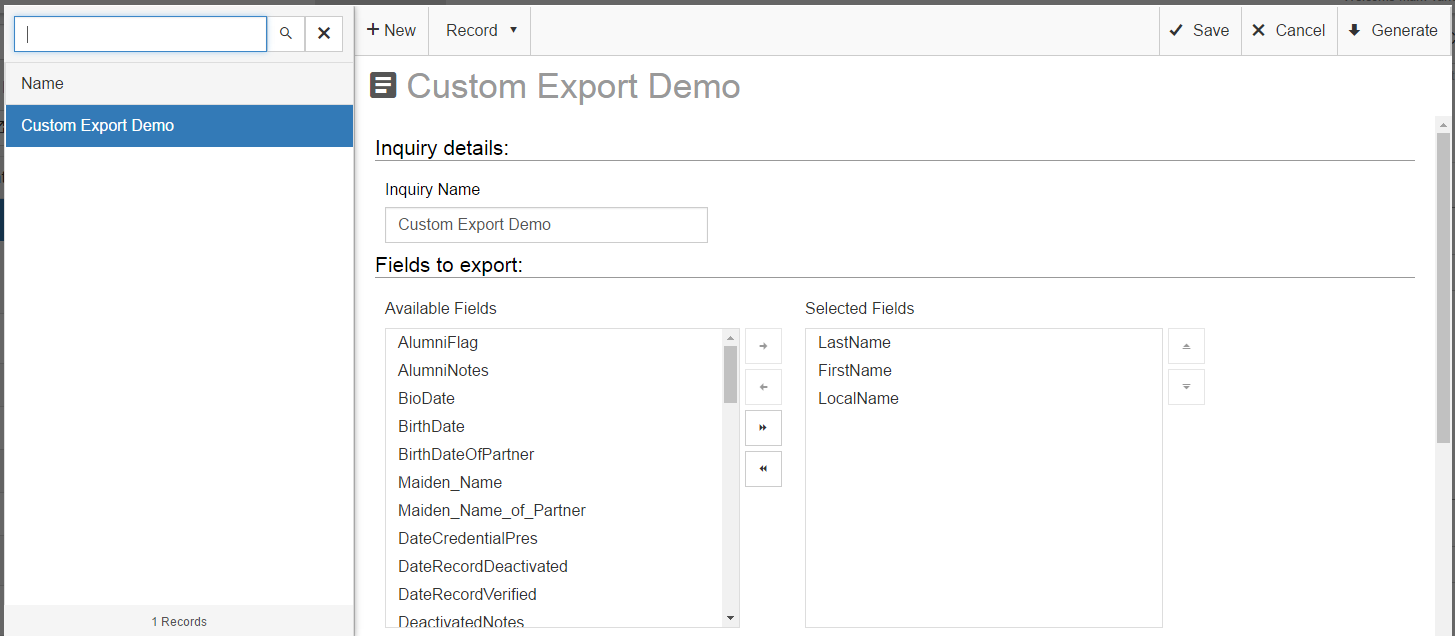The height and width of the screenshot is (636, 1455).
Task: Open the Record dropdown menu
Action: [481, 31]
